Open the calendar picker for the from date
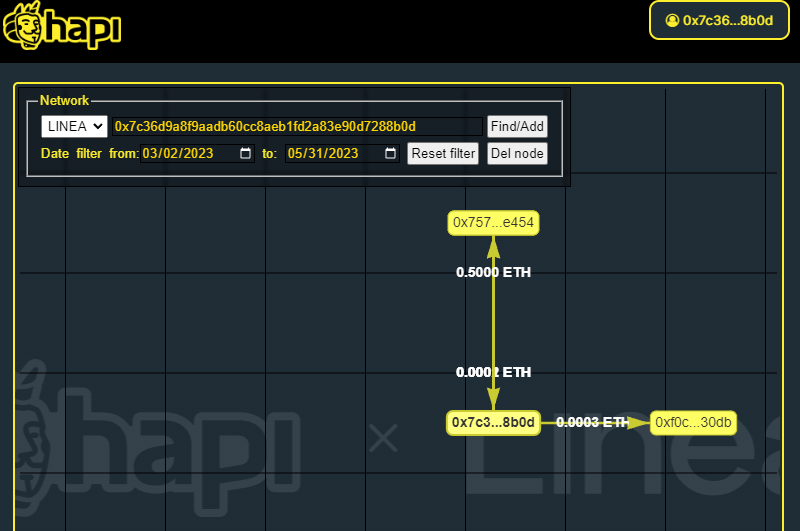This screenshot has width=800, height=531. pos(245,153)
